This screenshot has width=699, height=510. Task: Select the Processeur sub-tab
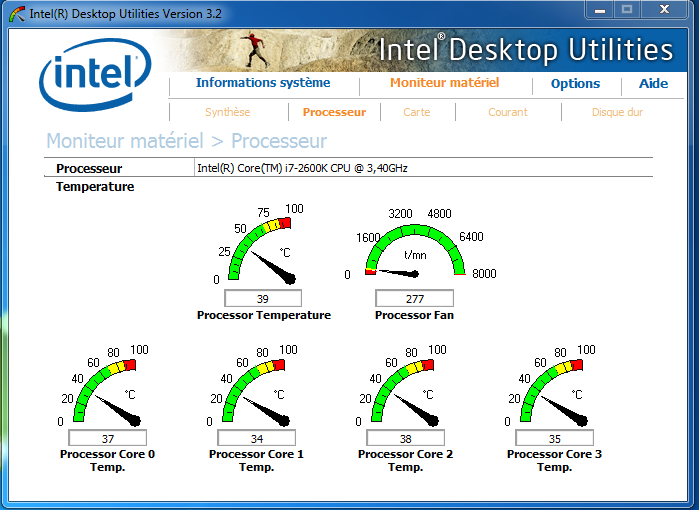click(x=334, y=112)
